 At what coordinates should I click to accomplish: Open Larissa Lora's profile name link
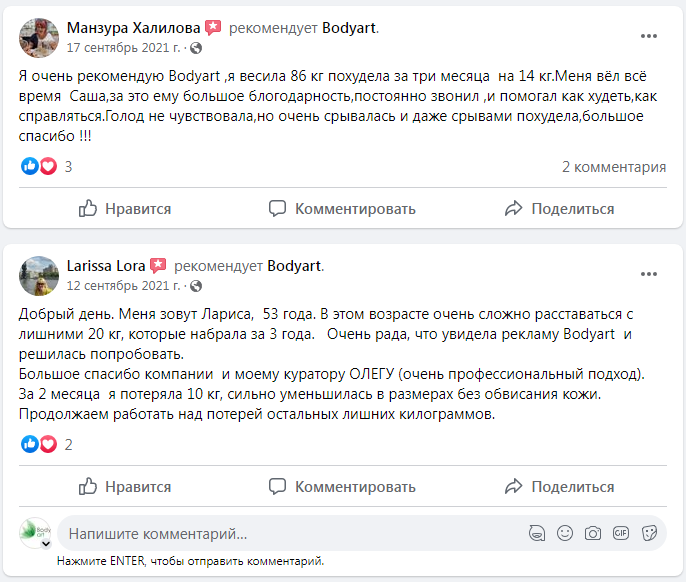pyautogui.click(x=105, y=266)
